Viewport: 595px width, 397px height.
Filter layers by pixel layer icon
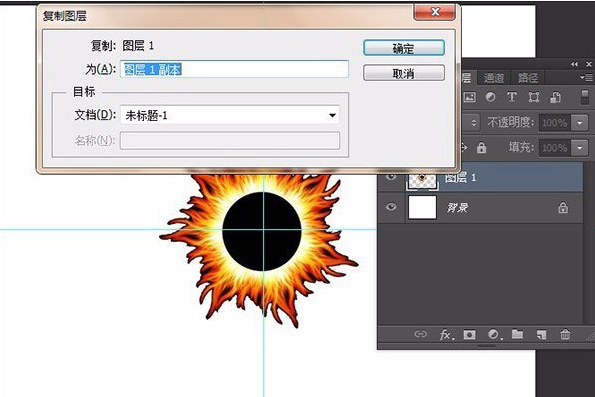click(x=469, y=97)
